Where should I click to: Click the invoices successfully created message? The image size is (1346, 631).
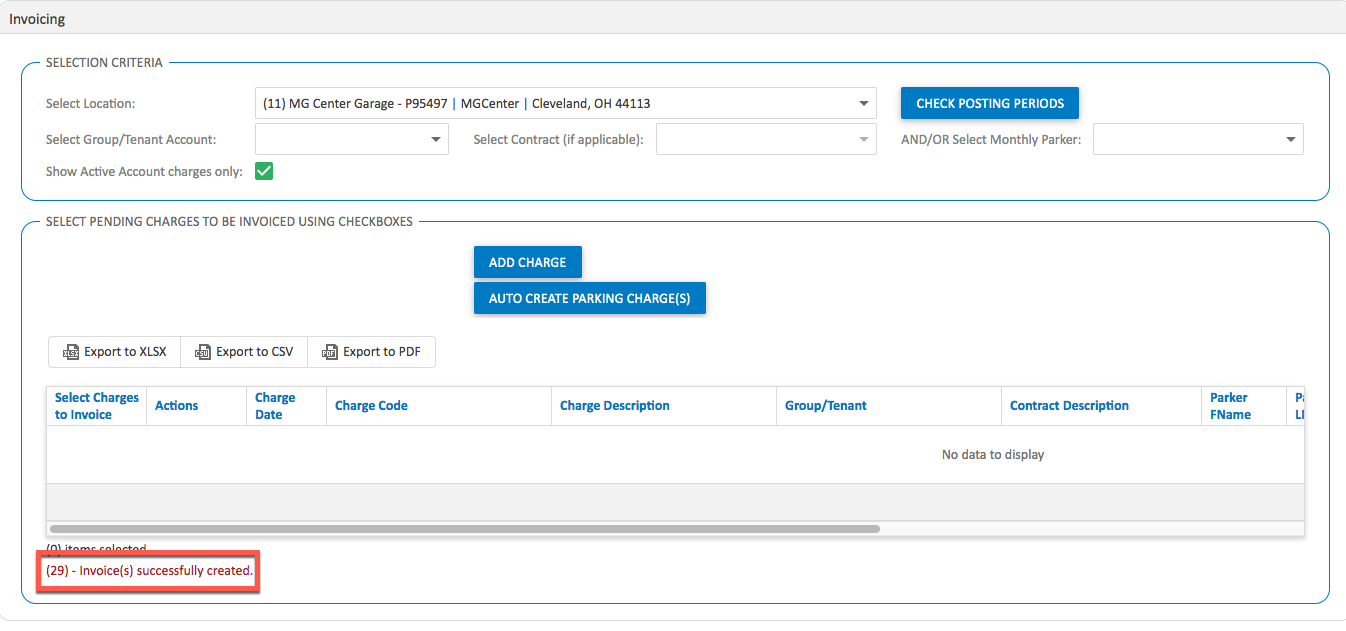147,570
